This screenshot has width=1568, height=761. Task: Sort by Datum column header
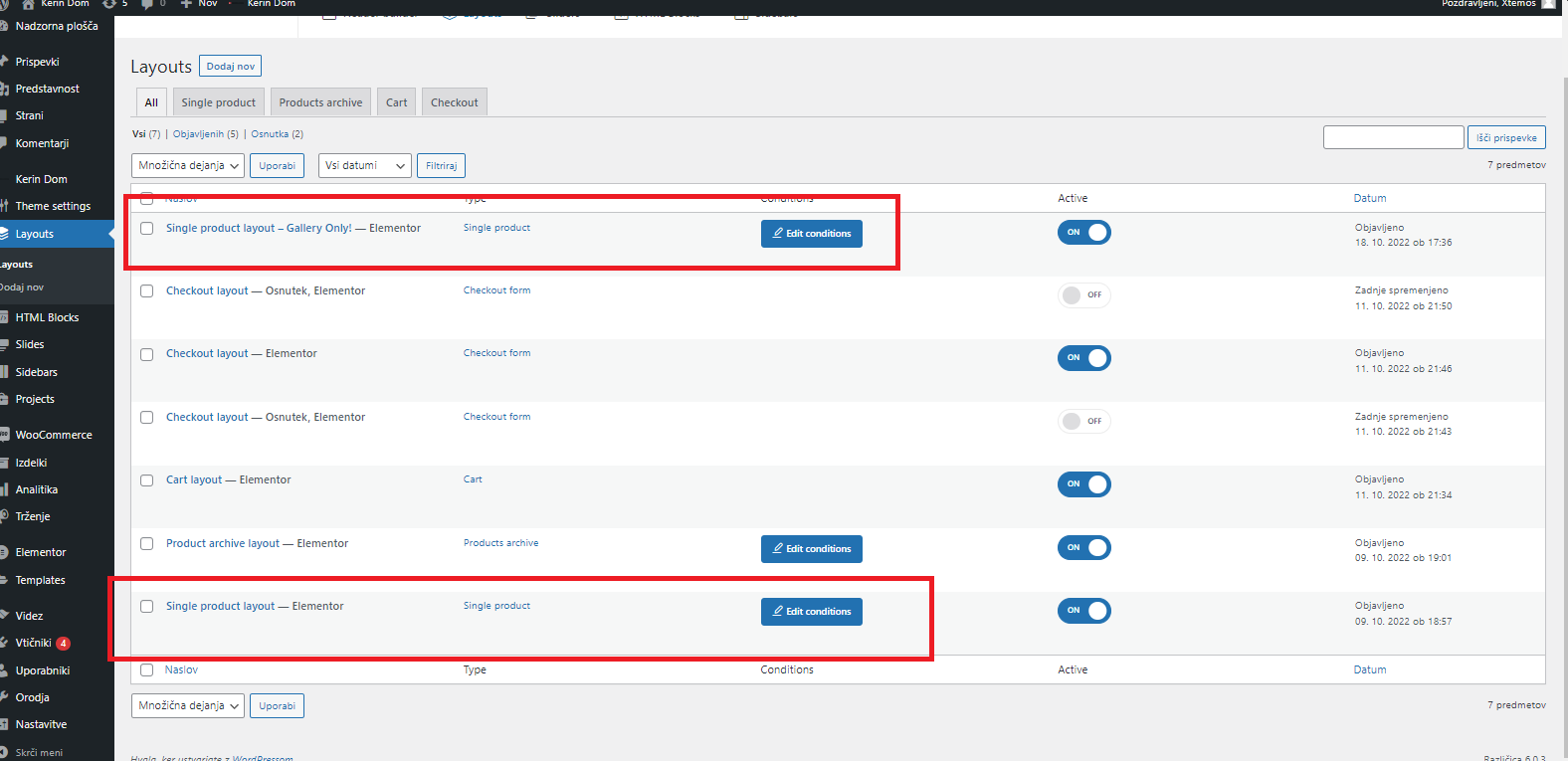pyautogui.click(x=1370, y=198)
